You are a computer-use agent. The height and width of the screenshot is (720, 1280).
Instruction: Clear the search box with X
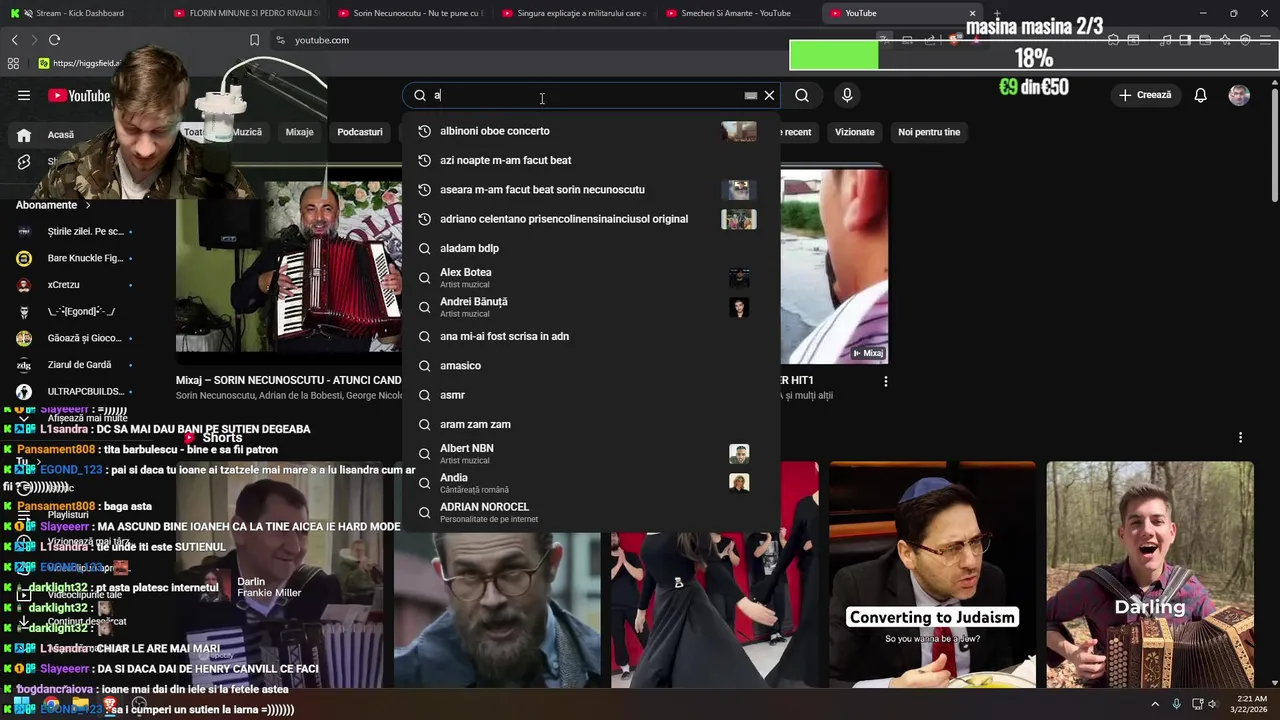click(769, 95)
